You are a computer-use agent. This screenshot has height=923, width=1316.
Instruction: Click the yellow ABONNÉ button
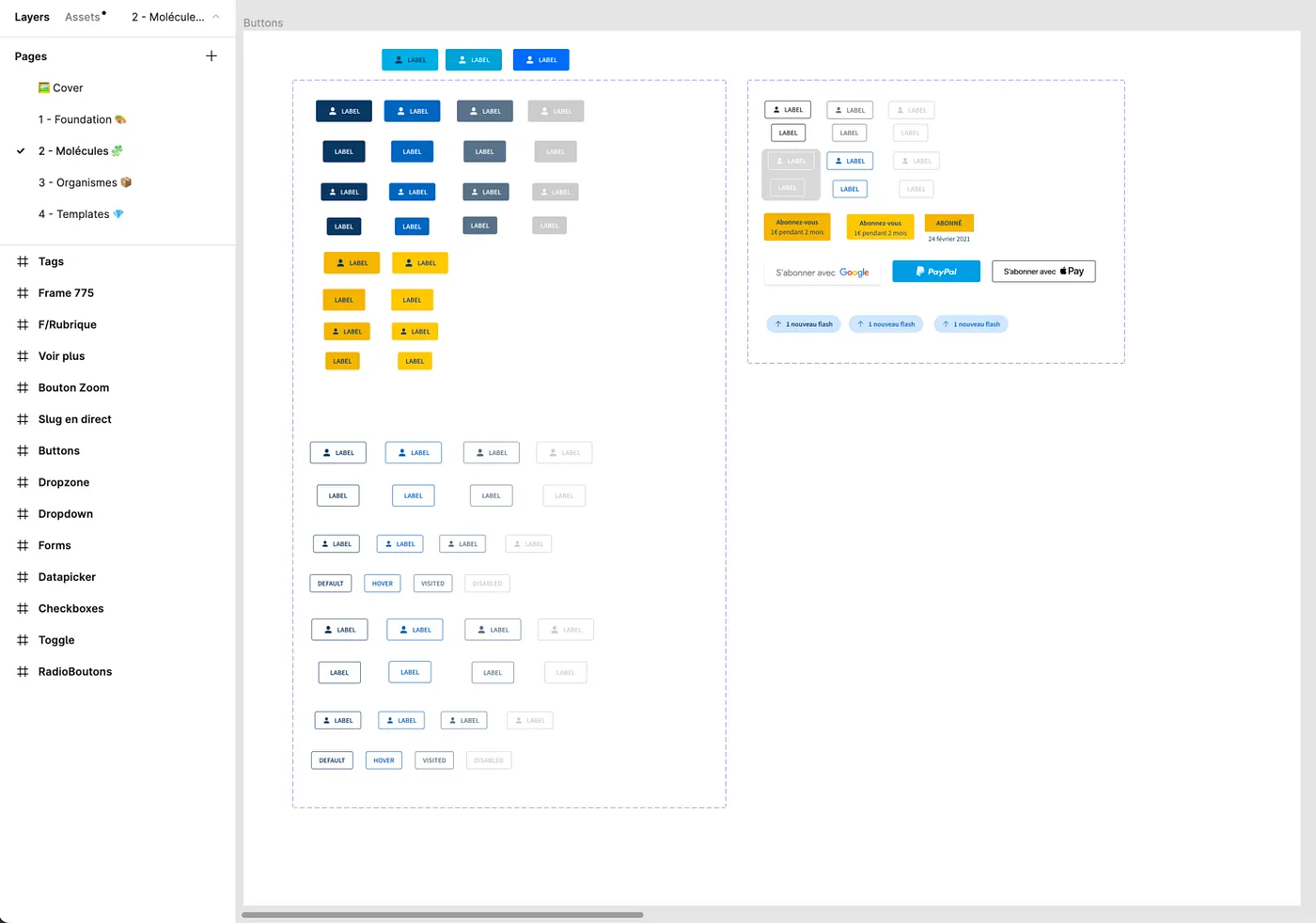[x=949, y=223]
